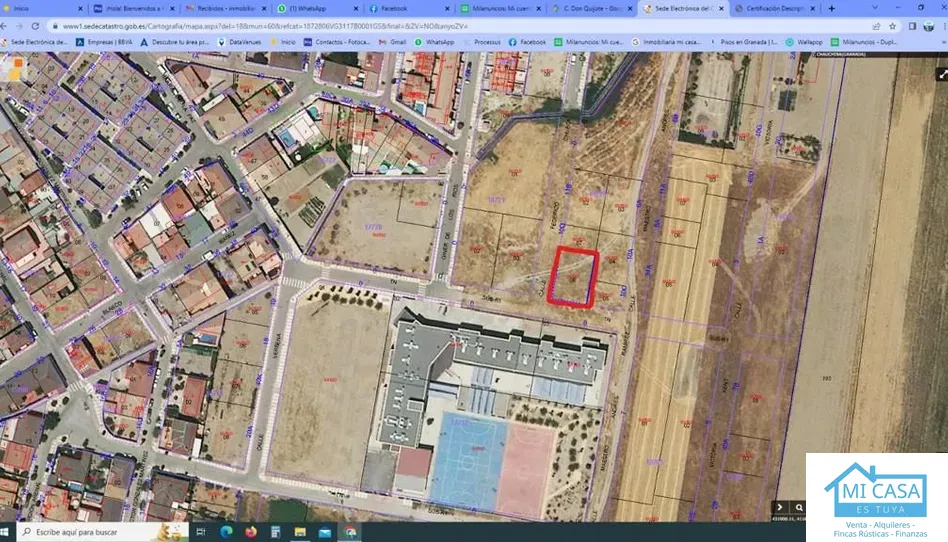The height and width of the screenshot is (542, 948).
Task: Open the Contactos - Fotocasa bookmark
Action: 337,42
